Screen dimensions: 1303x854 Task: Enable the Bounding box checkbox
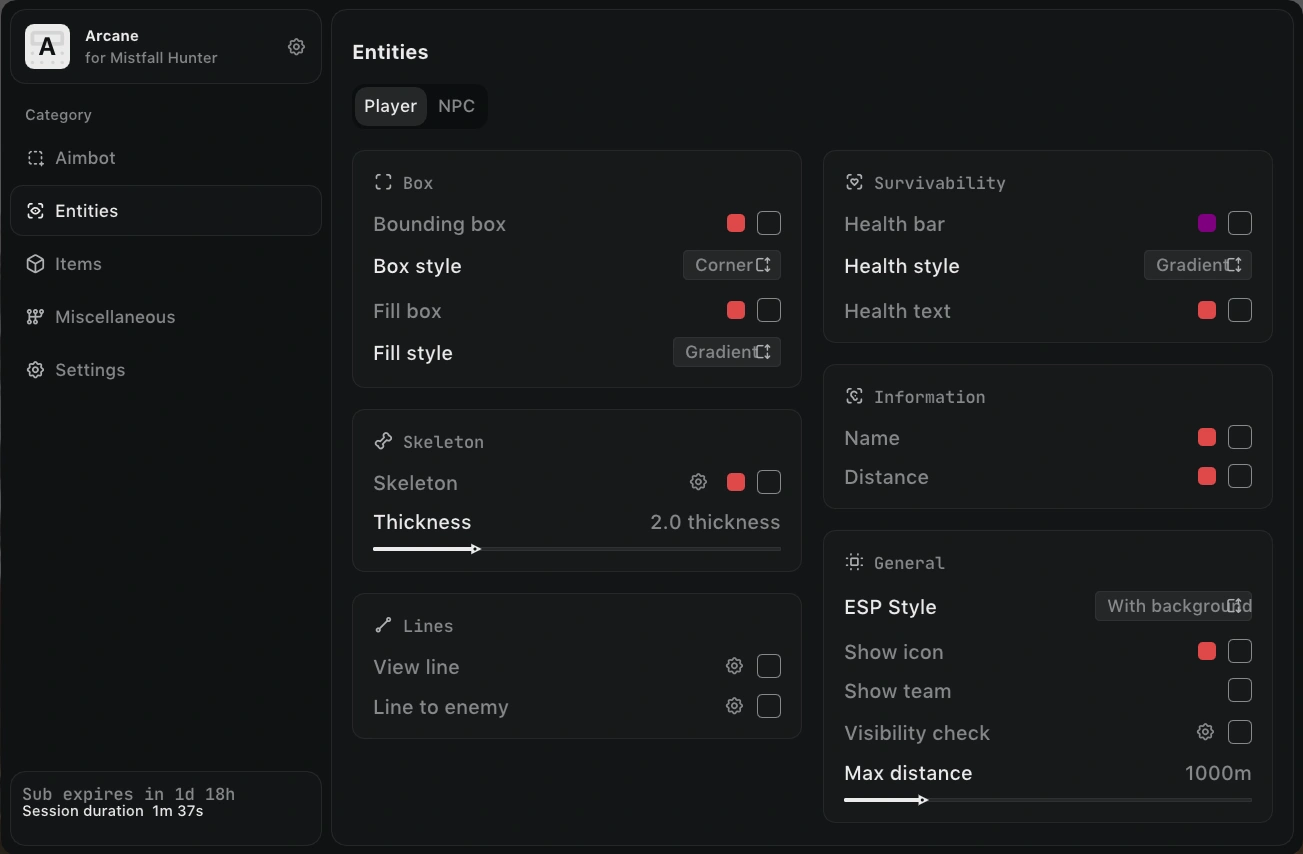769,223
